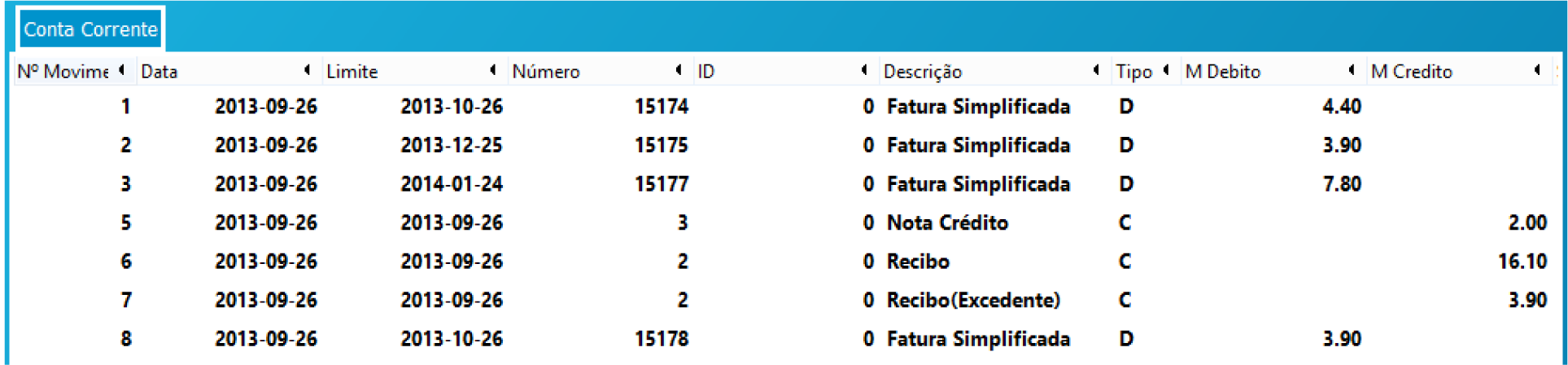Click the 2014-01-24 limit date cell
This screenshot has height=365, width=1568.
(452, 184)
